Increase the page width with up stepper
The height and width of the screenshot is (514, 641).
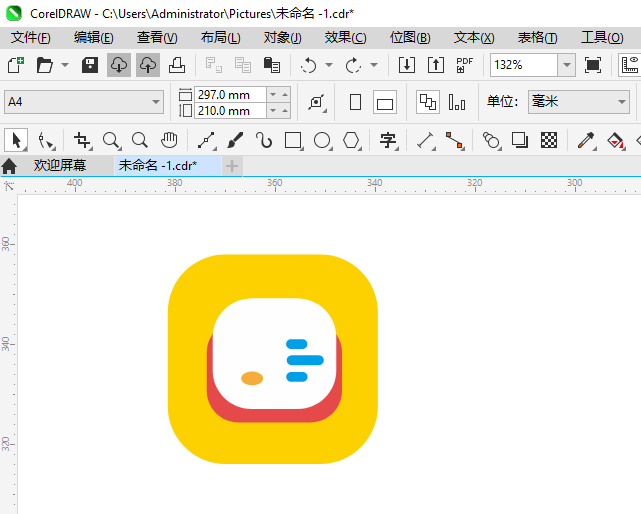[x=285, y=94]
